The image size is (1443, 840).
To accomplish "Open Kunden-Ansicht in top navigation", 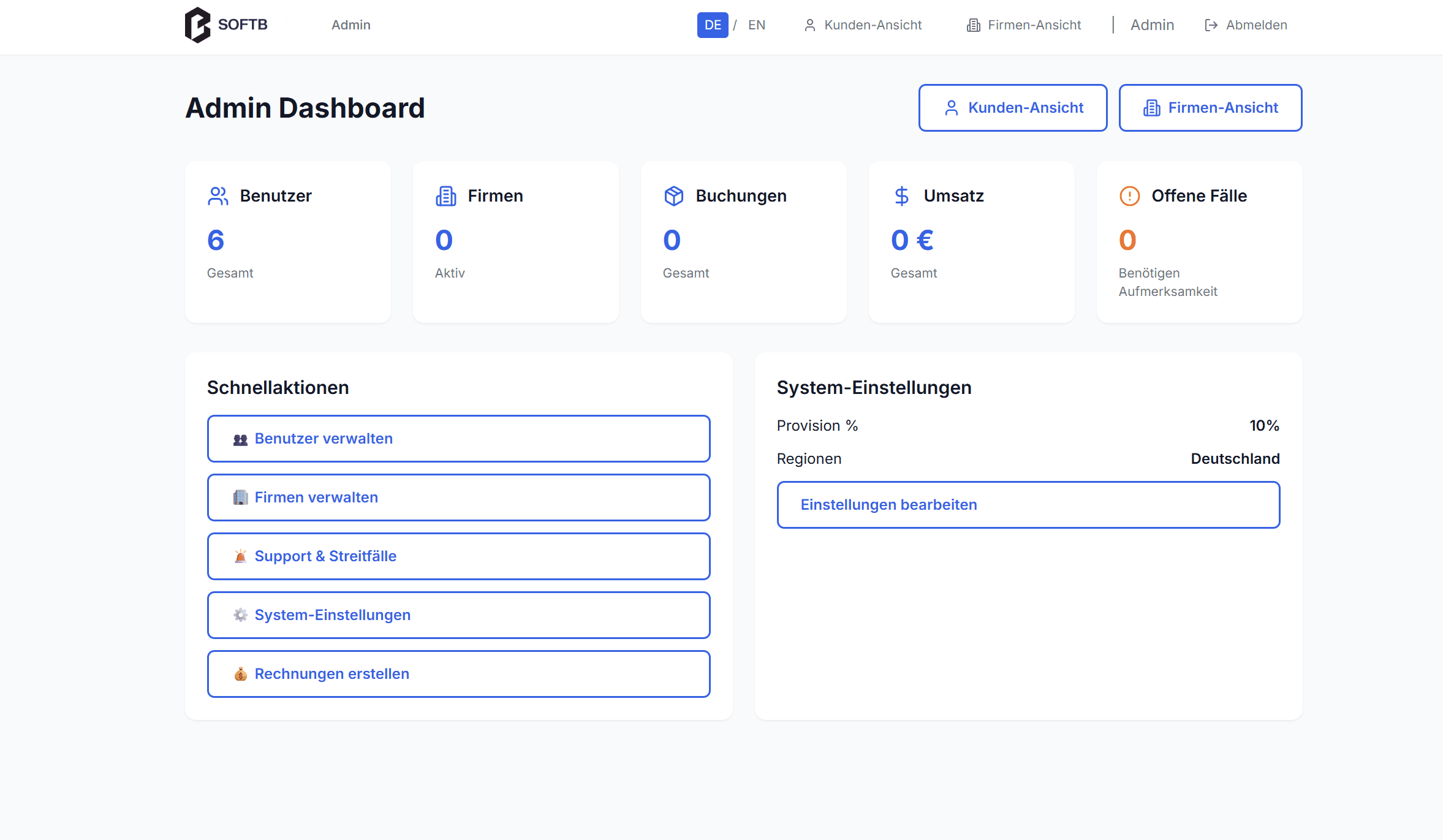I will [863, 25].
